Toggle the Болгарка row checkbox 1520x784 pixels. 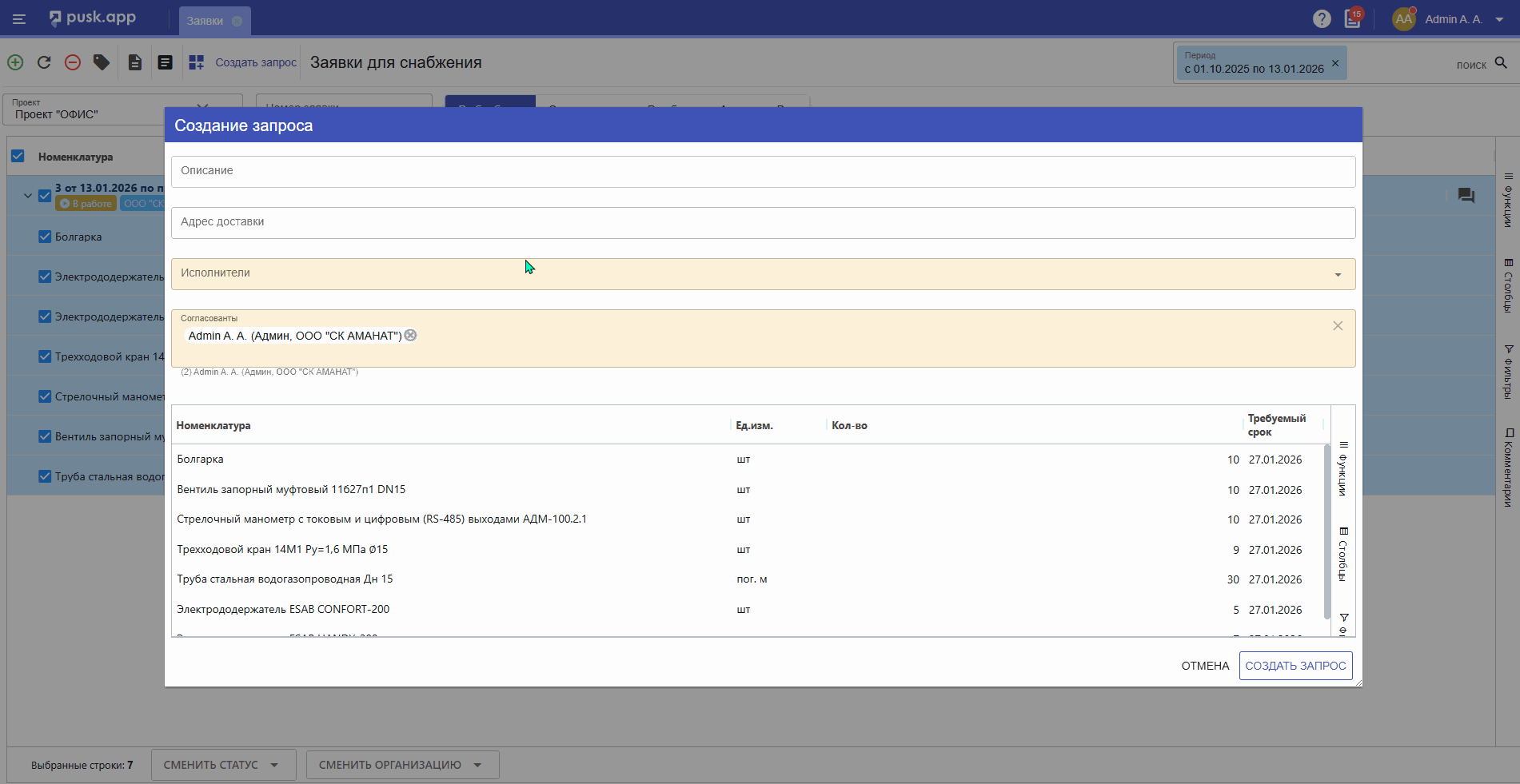(x=45, y=237)
